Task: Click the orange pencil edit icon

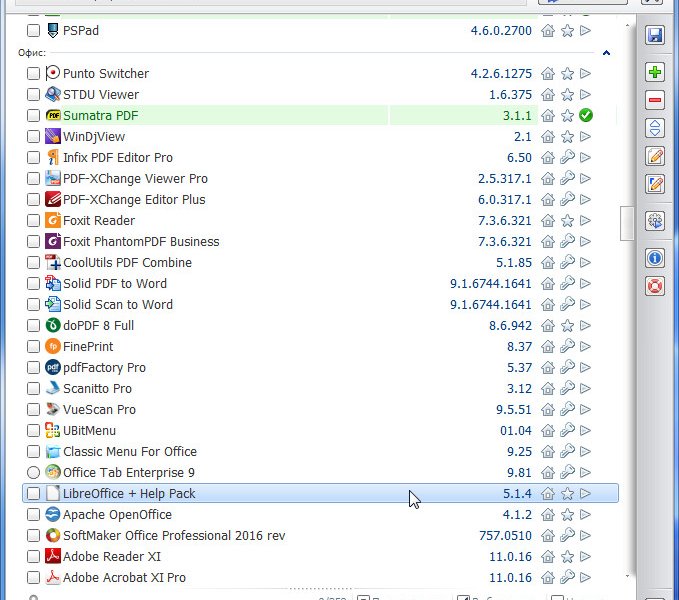Action: coord(655,156)
